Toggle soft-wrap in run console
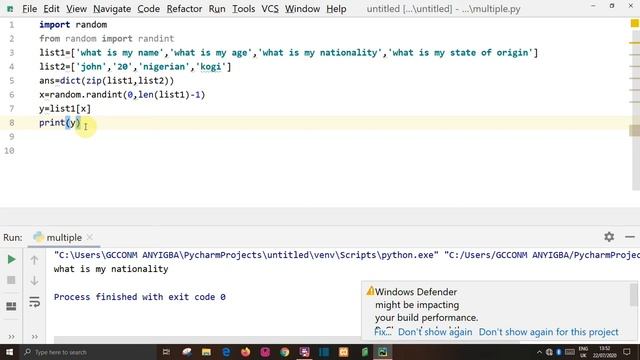 (34, 302)
